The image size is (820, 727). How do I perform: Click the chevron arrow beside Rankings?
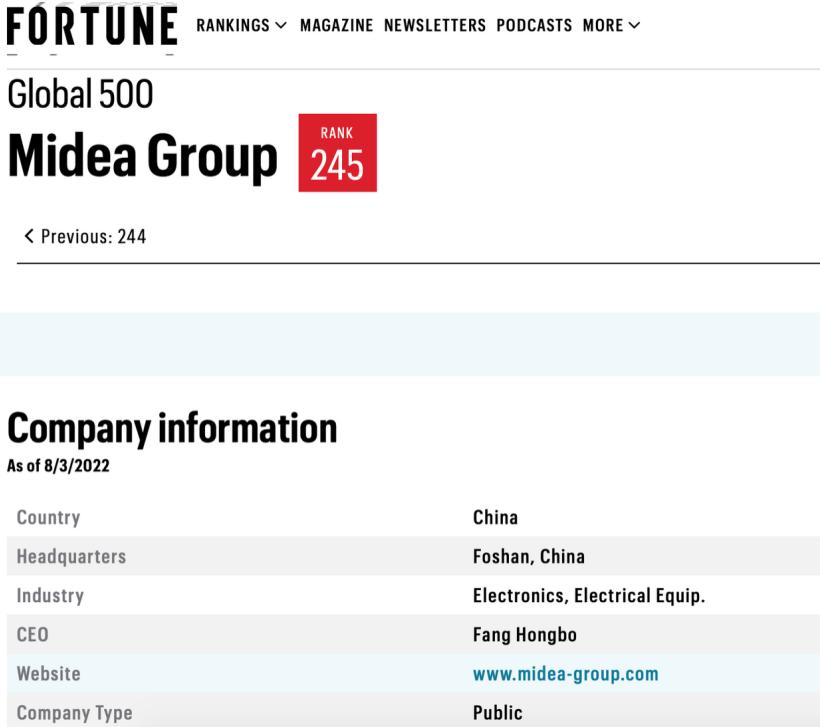[x=280, y=26]
